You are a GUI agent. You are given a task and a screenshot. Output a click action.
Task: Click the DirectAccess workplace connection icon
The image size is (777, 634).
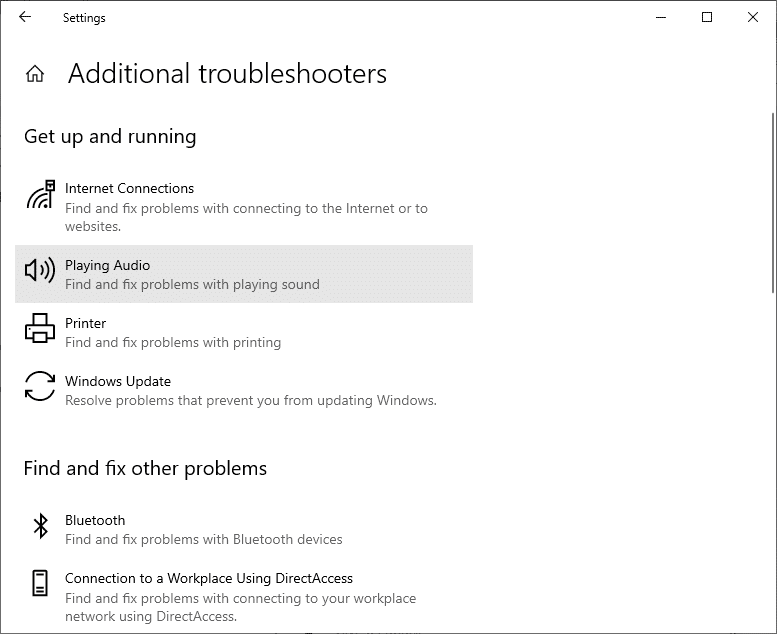click(x=40, y=584)
